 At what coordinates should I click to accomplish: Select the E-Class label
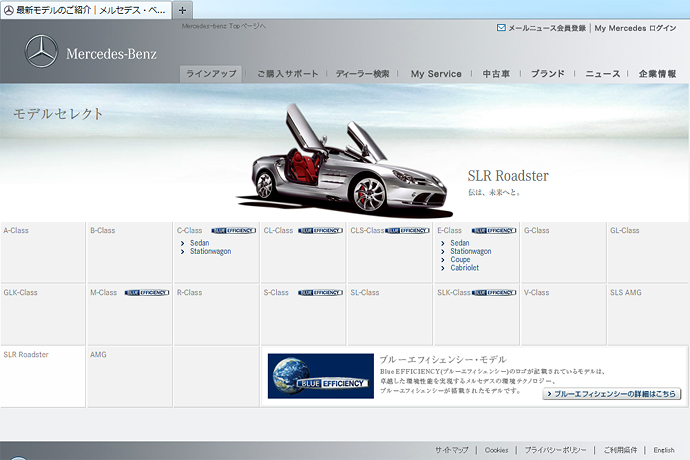(449, 231)
